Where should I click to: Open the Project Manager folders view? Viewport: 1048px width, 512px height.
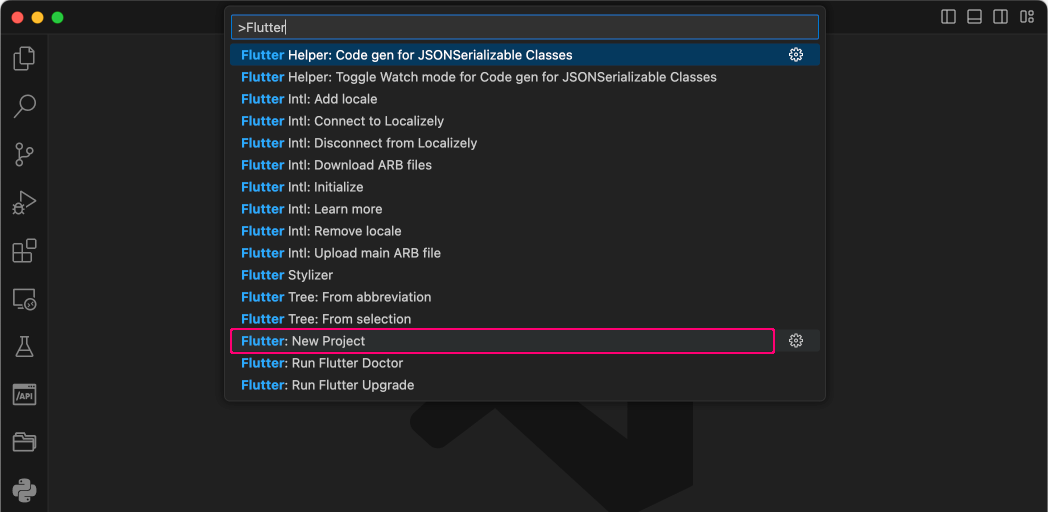tap(24, 442)
